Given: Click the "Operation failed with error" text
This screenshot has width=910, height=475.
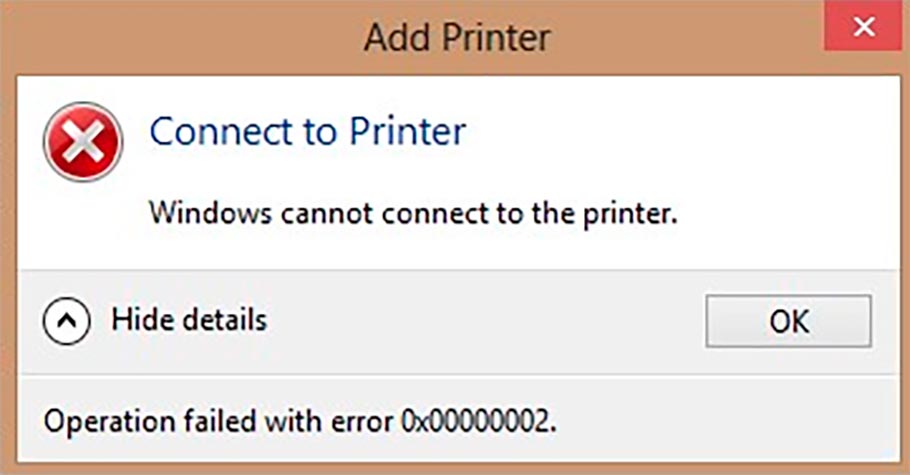Looking at the screenshot, I should pos(219,420).
